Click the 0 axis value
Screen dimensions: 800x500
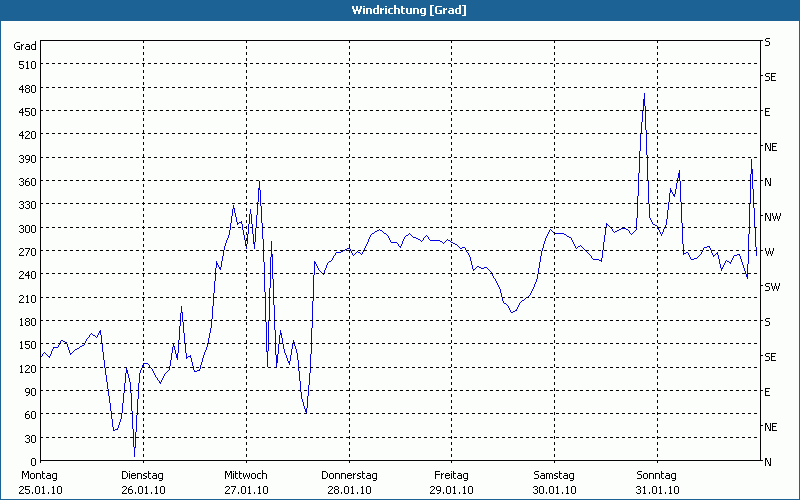point(34,462)
